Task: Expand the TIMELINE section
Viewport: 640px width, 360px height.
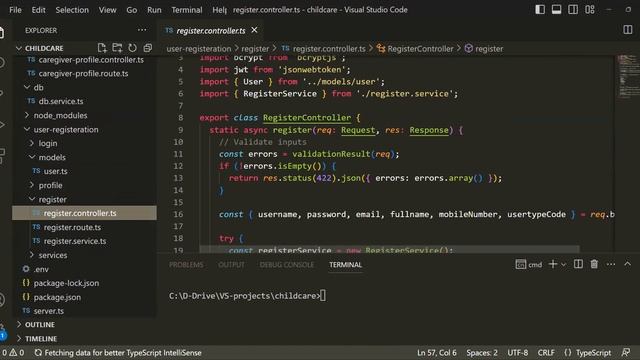Action: click(37, 339)
